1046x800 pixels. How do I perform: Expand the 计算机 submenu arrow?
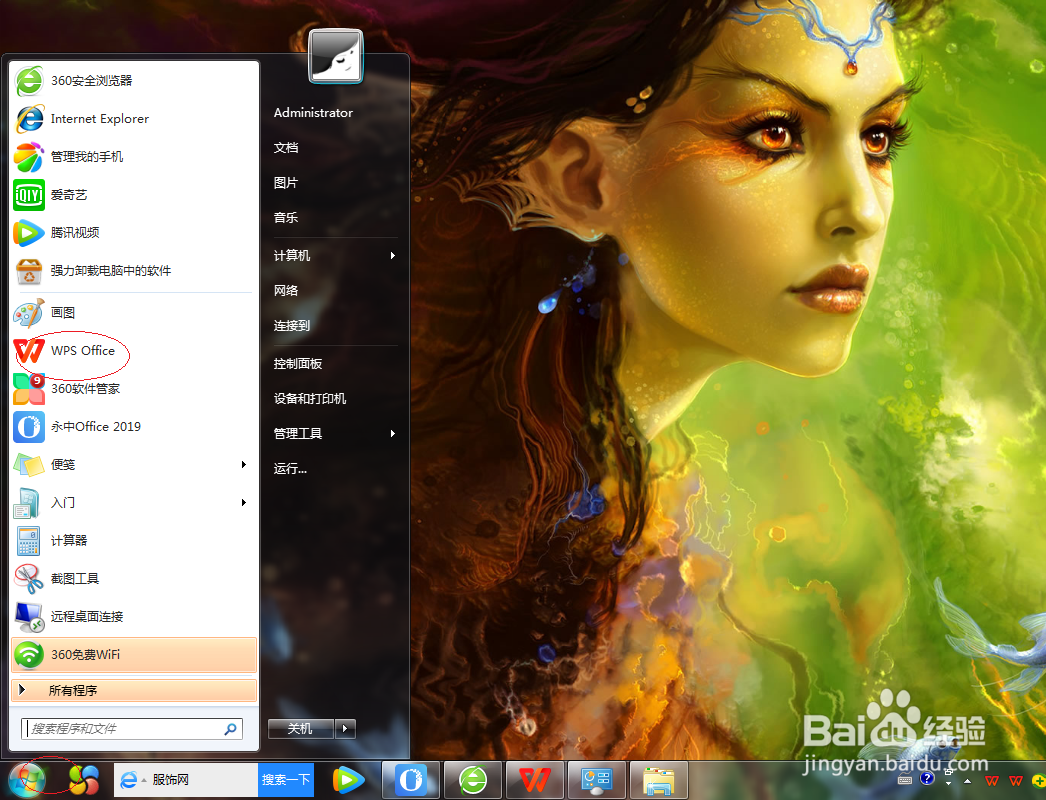(393, 256)
